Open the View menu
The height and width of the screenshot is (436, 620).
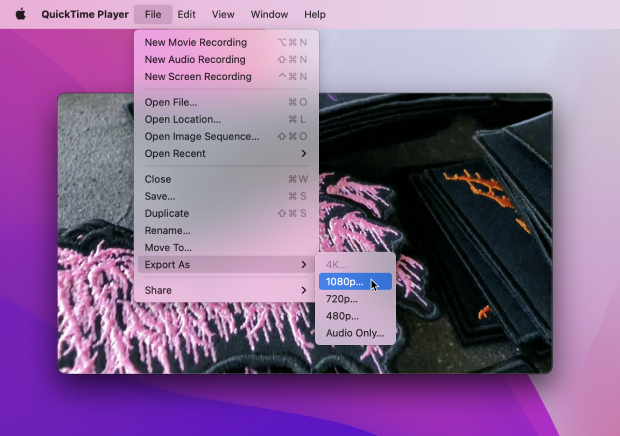coord(223,14)
